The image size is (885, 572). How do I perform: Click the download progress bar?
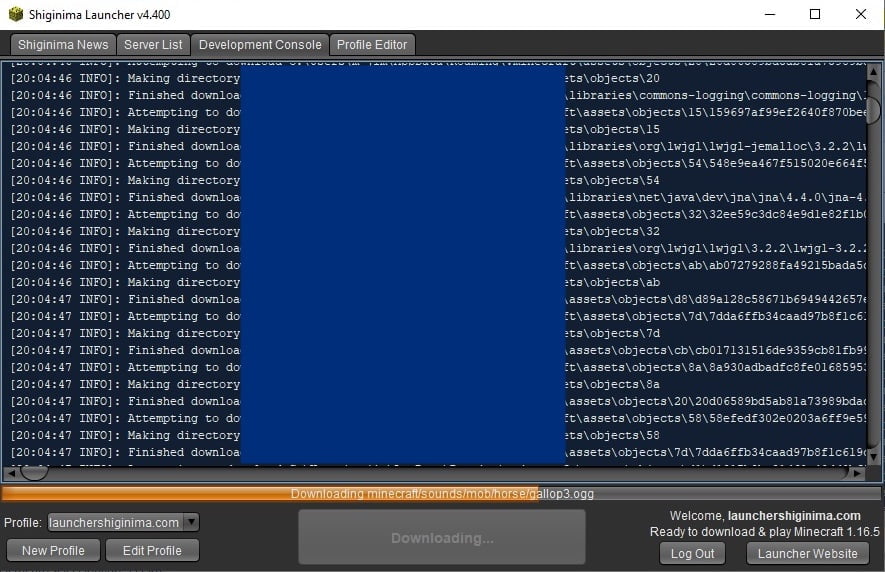442,494
